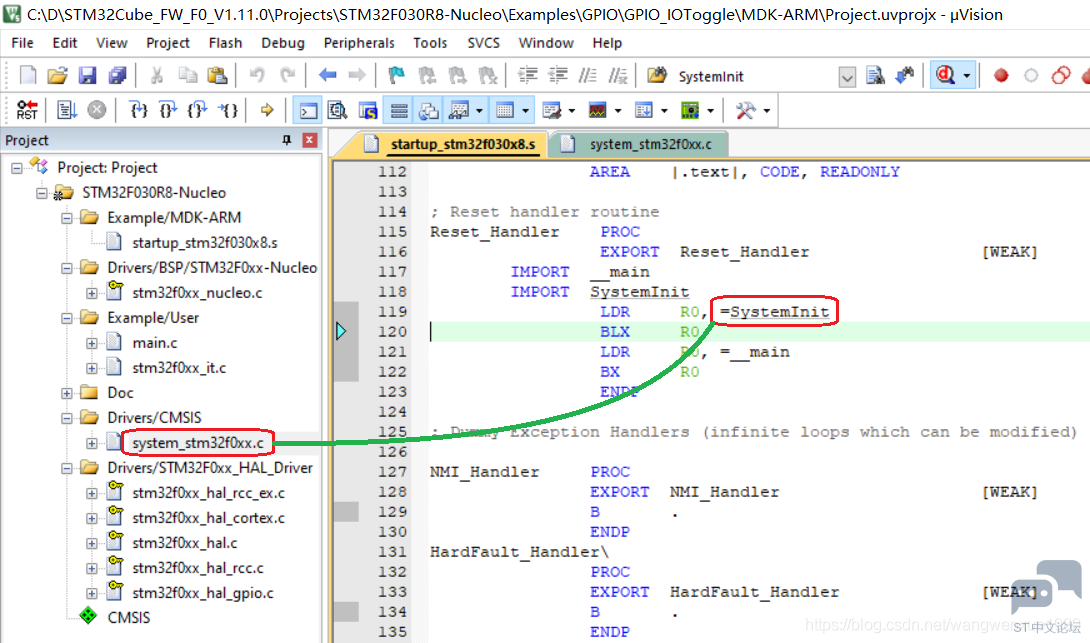Open the Peripherals menu

(359, 42)
